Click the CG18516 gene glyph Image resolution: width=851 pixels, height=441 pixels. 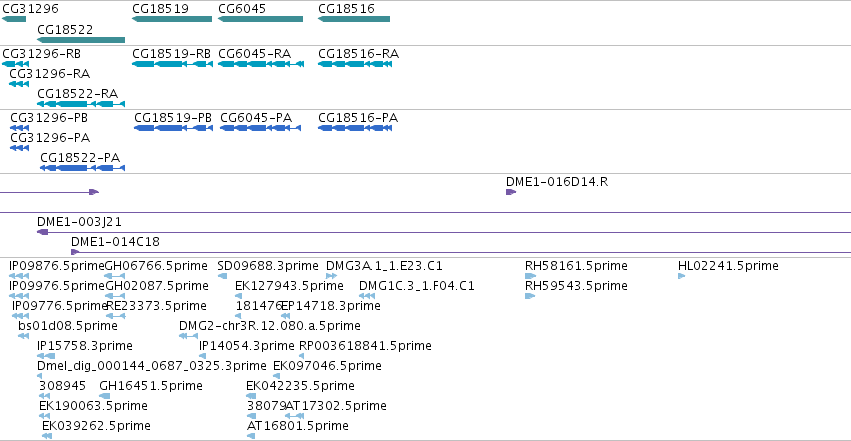[354, 19]
